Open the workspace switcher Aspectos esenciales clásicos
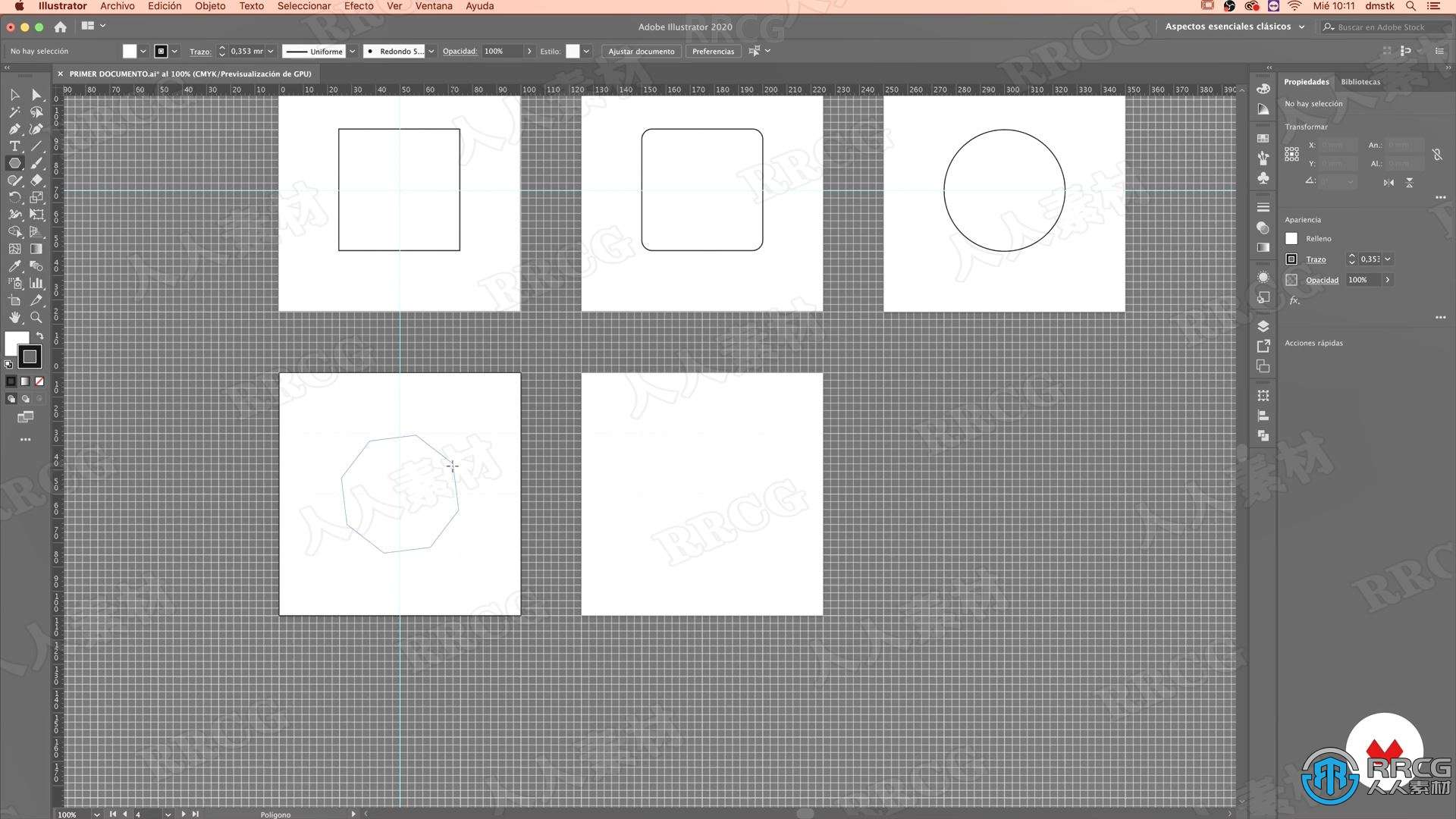Image resolution: width=1456 pixels, height=819 pixels. (1234, 27)
